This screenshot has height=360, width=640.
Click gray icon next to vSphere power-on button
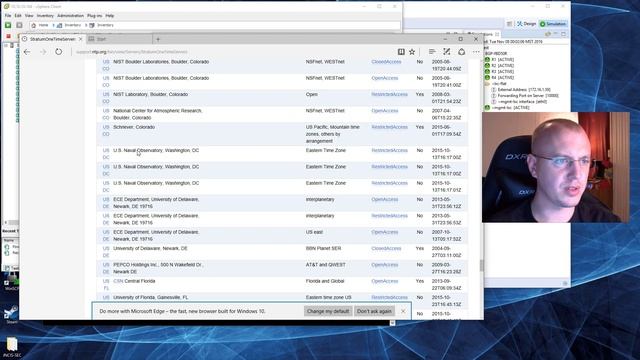[19, 25]
